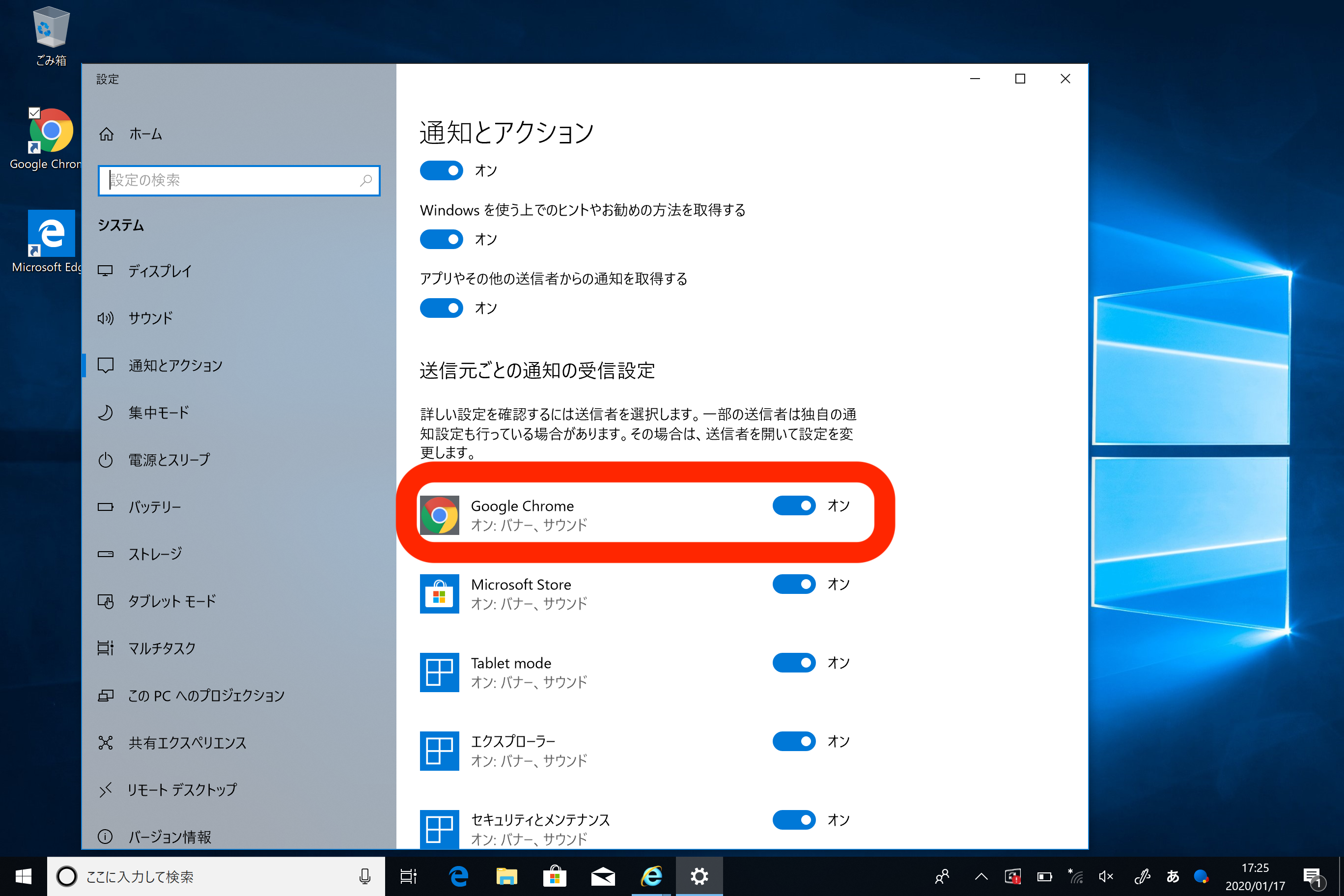Click the あ IME input mode indicator

coord(1173,876)
